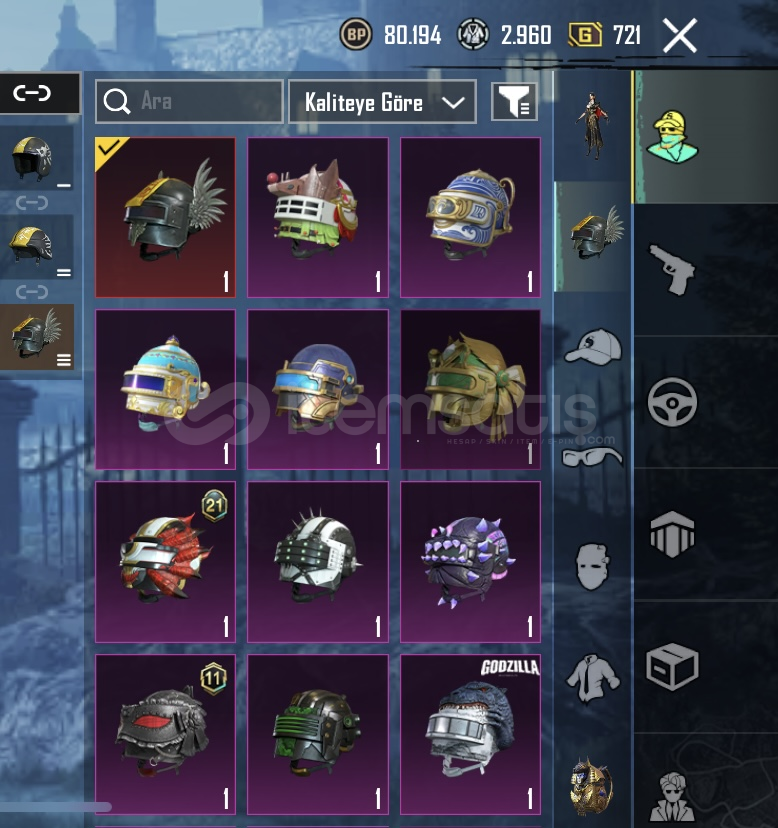
Task: Open the parachute category icon
Action: pos(672,534)
